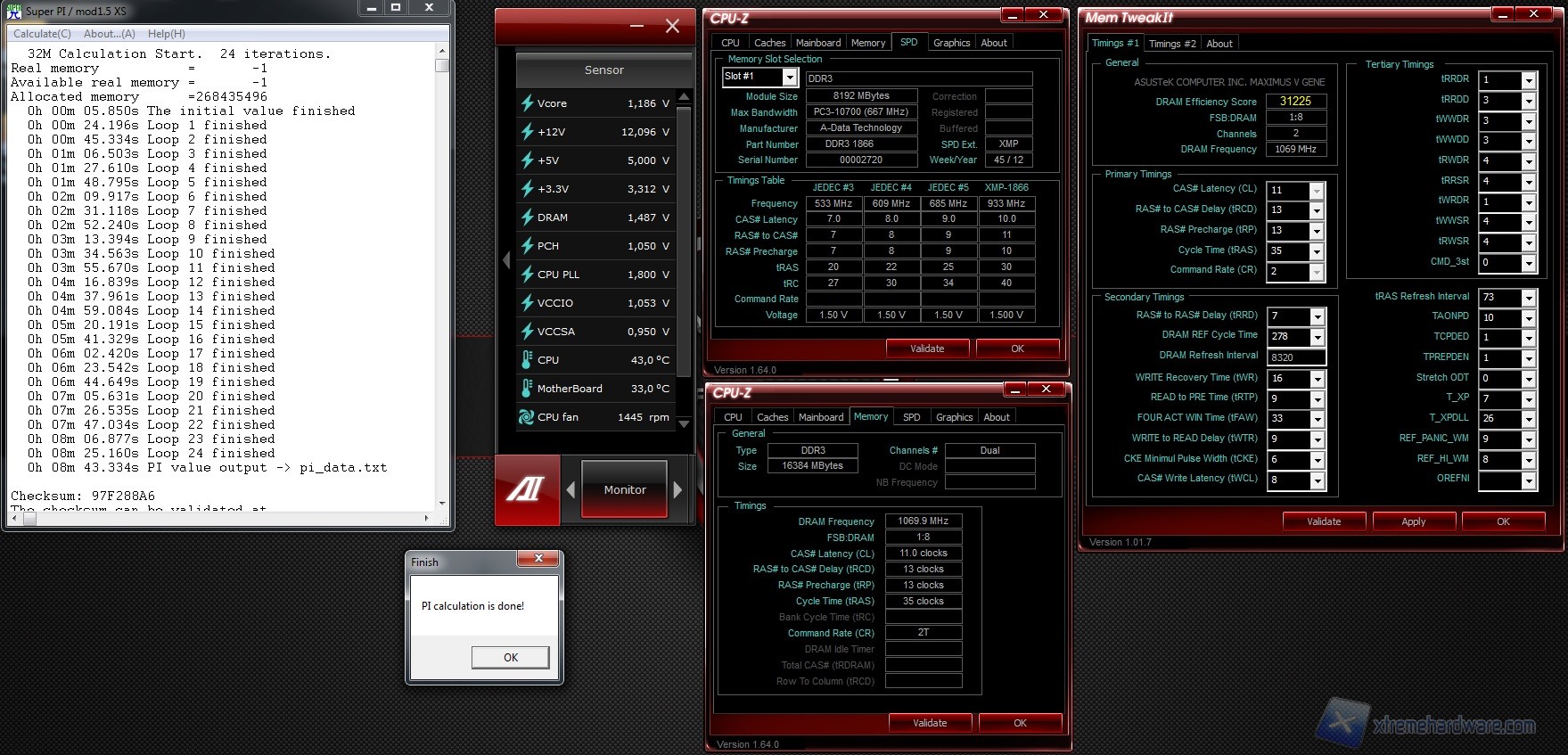Click the sensor list scrollbar down arrow
Viewport: 1568px width, 755px height.
tap(684, 424)
